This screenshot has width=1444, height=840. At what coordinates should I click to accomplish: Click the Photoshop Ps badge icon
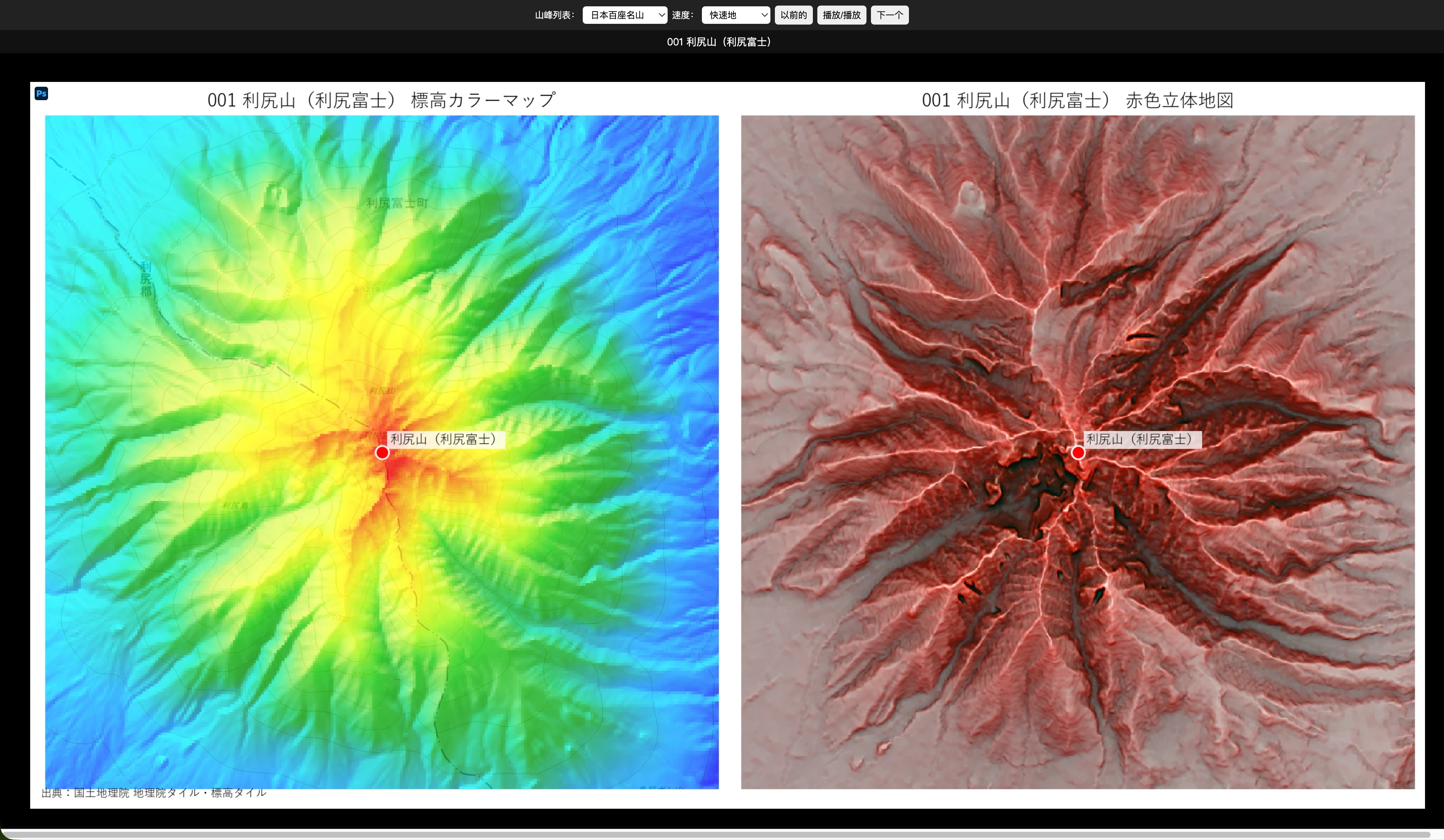(x=41, y=93)
